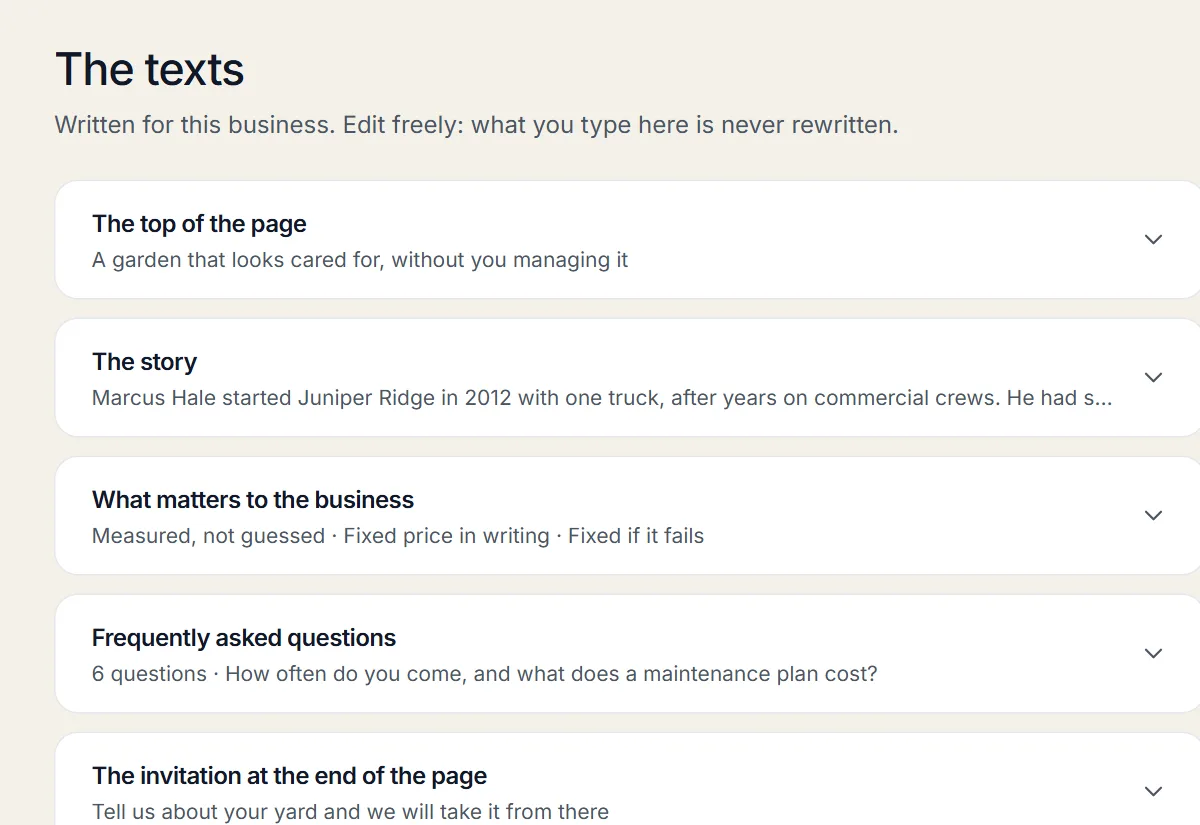This screenshot has width=1200, height=825.
Task: Select 'What matters to the business' title
Action: pos(253,500)
